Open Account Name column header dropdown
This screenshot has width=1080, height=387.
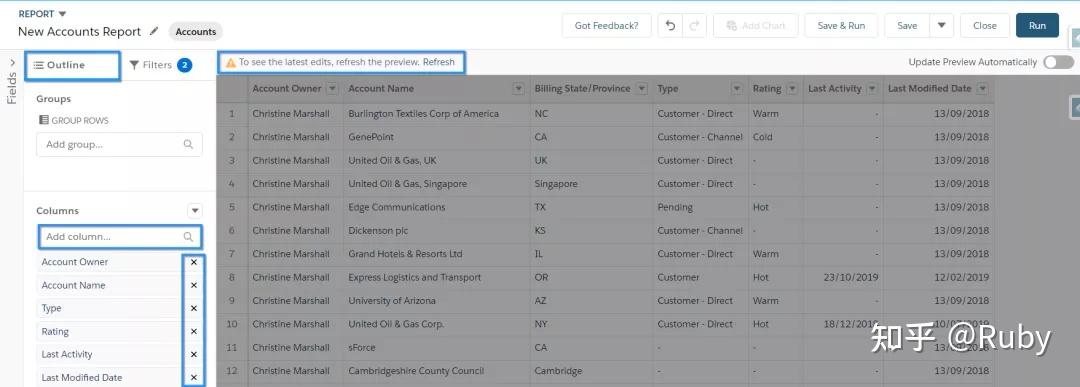tap(519, 88)
